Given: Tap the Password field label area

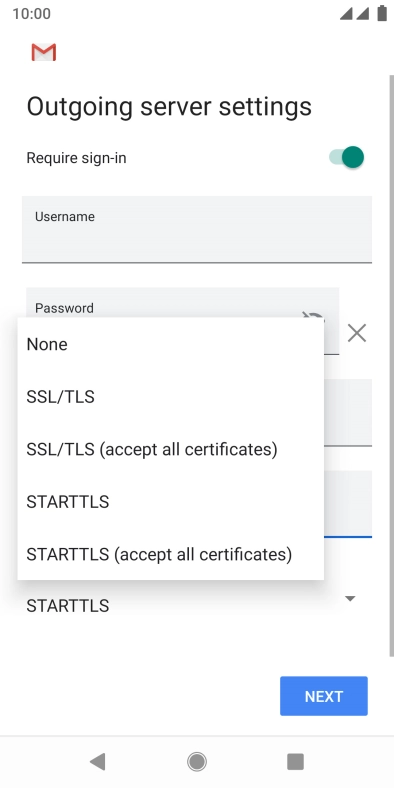Looking at the screenshot, I should pyautogui.click(x=64, y=308).
